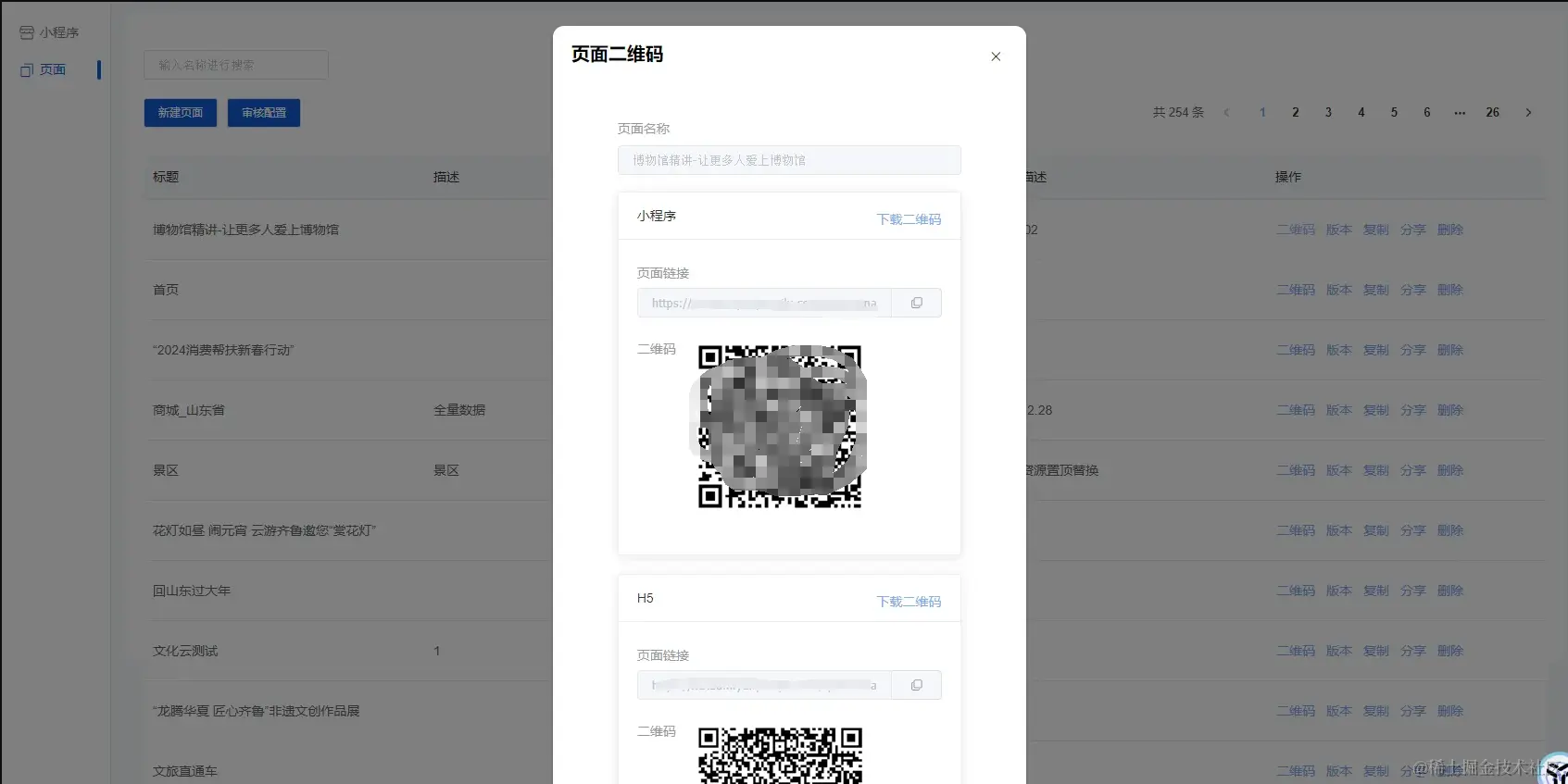The image size is (1568, 784).
Task: Go to page 4
Action: pyautogui.click(x=1361, y=112)
